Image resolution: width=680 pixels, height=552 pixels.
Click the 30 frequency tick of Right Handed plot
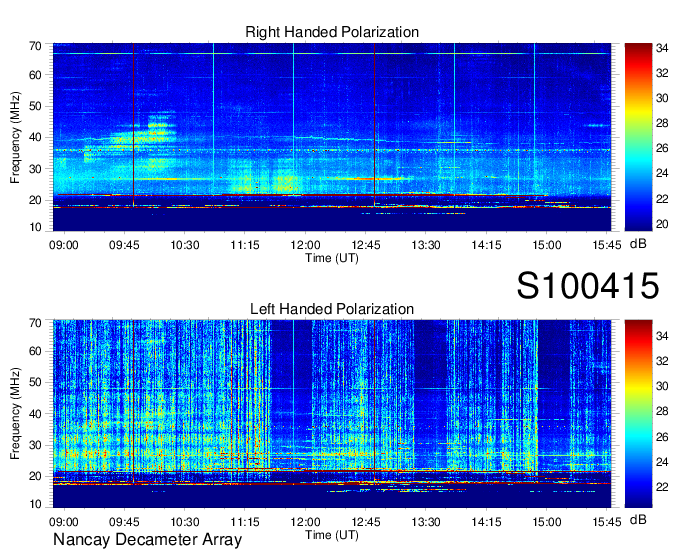(35, 169)
